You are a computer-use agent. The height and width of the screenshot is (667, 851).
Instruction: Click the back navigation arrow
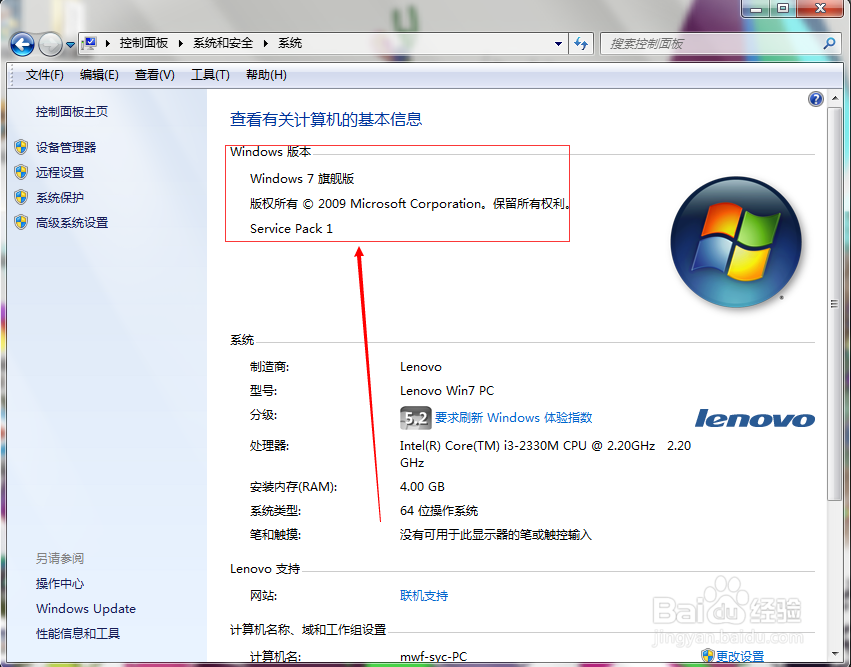21,43
